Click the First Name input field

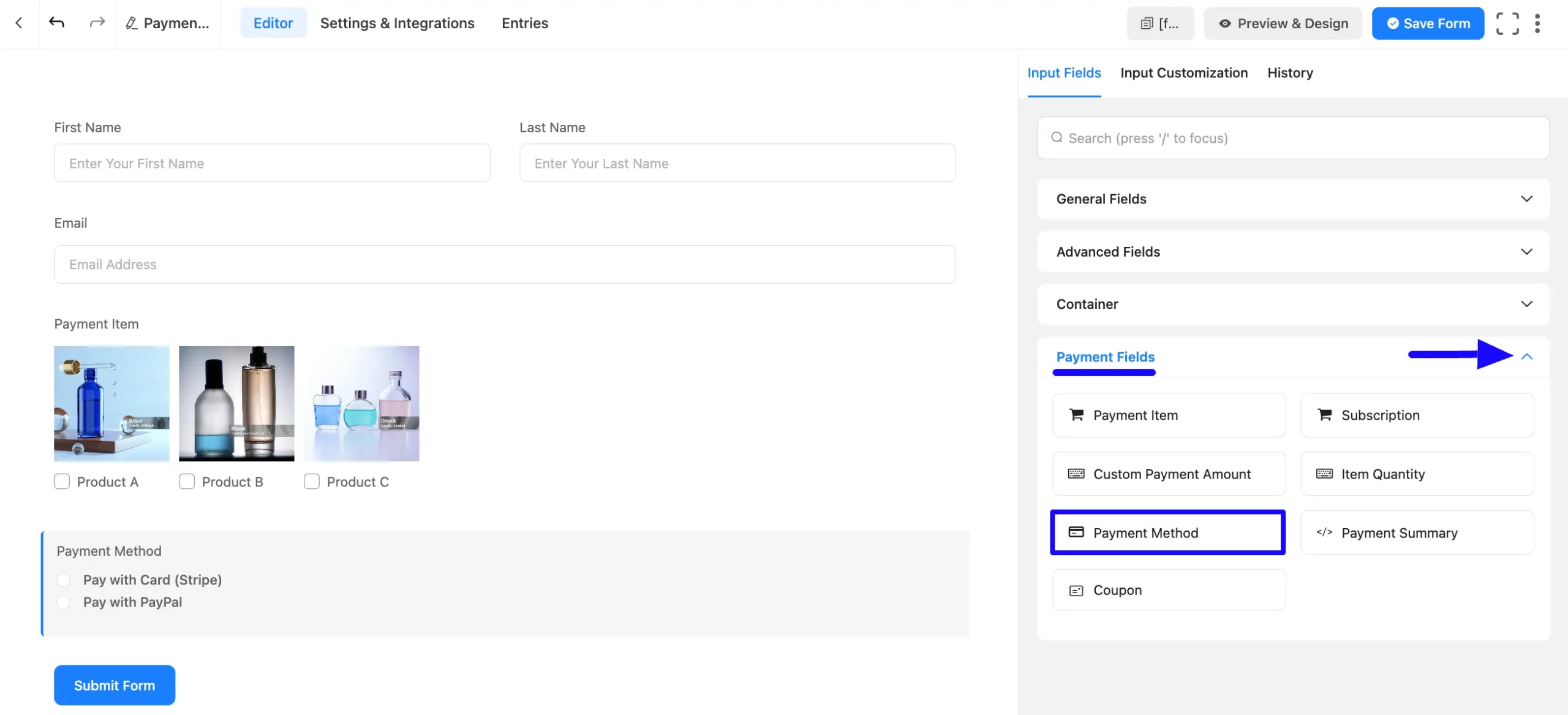(x=272, y=163)
